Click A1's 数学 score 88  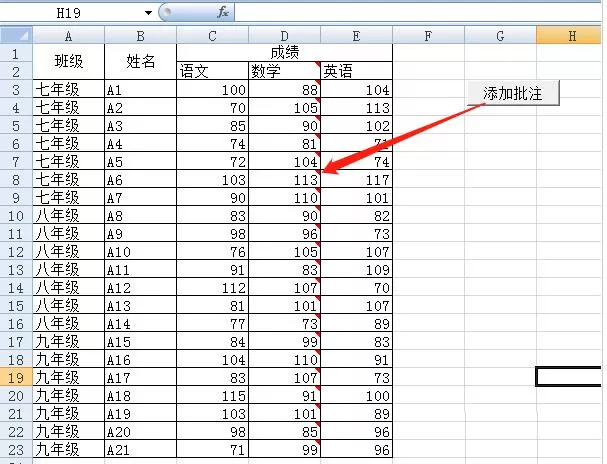285,89
